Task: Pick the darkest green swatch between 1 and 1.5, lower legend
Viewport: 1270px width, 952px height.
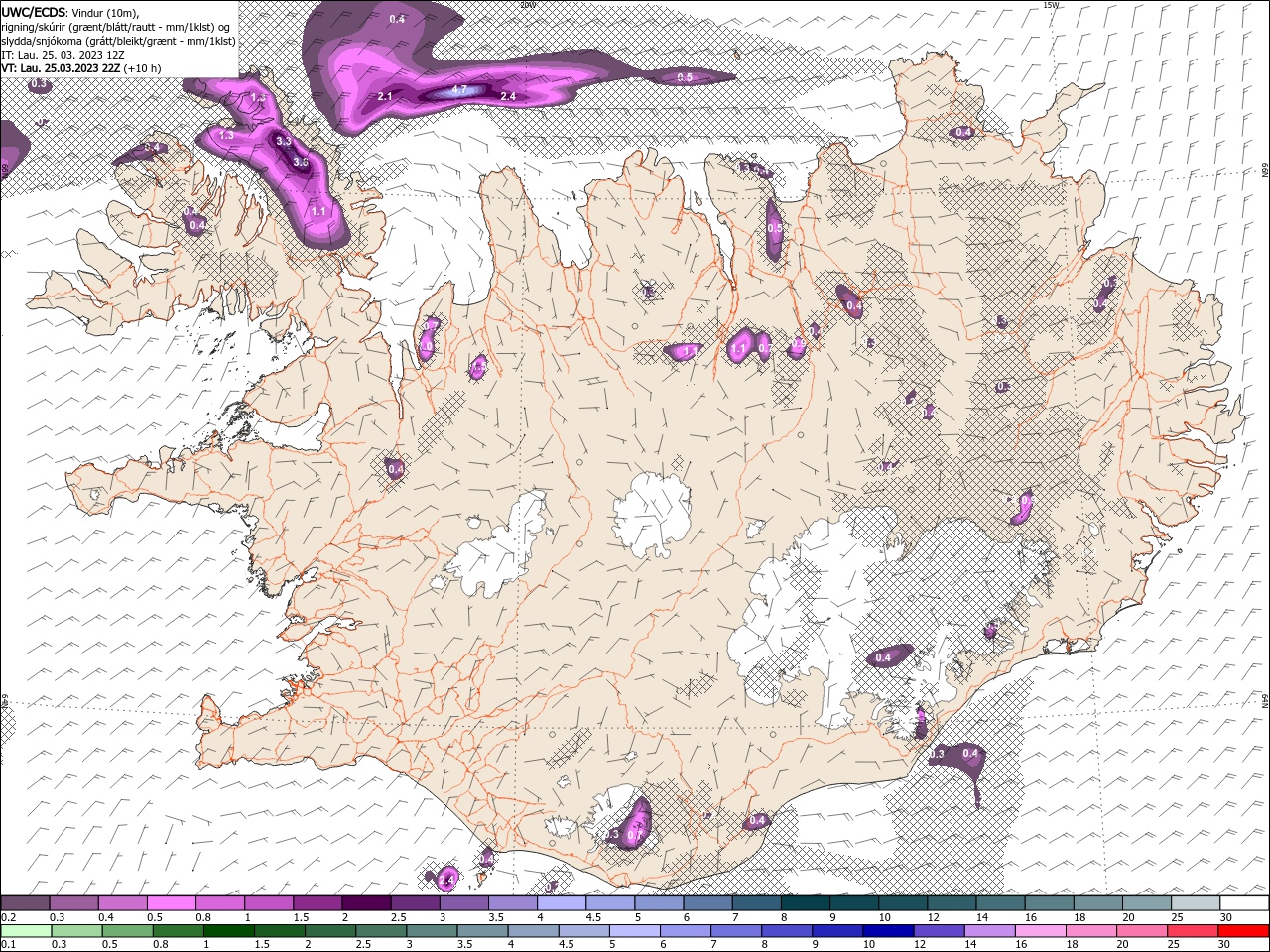Action: click(x=228, y=931)
